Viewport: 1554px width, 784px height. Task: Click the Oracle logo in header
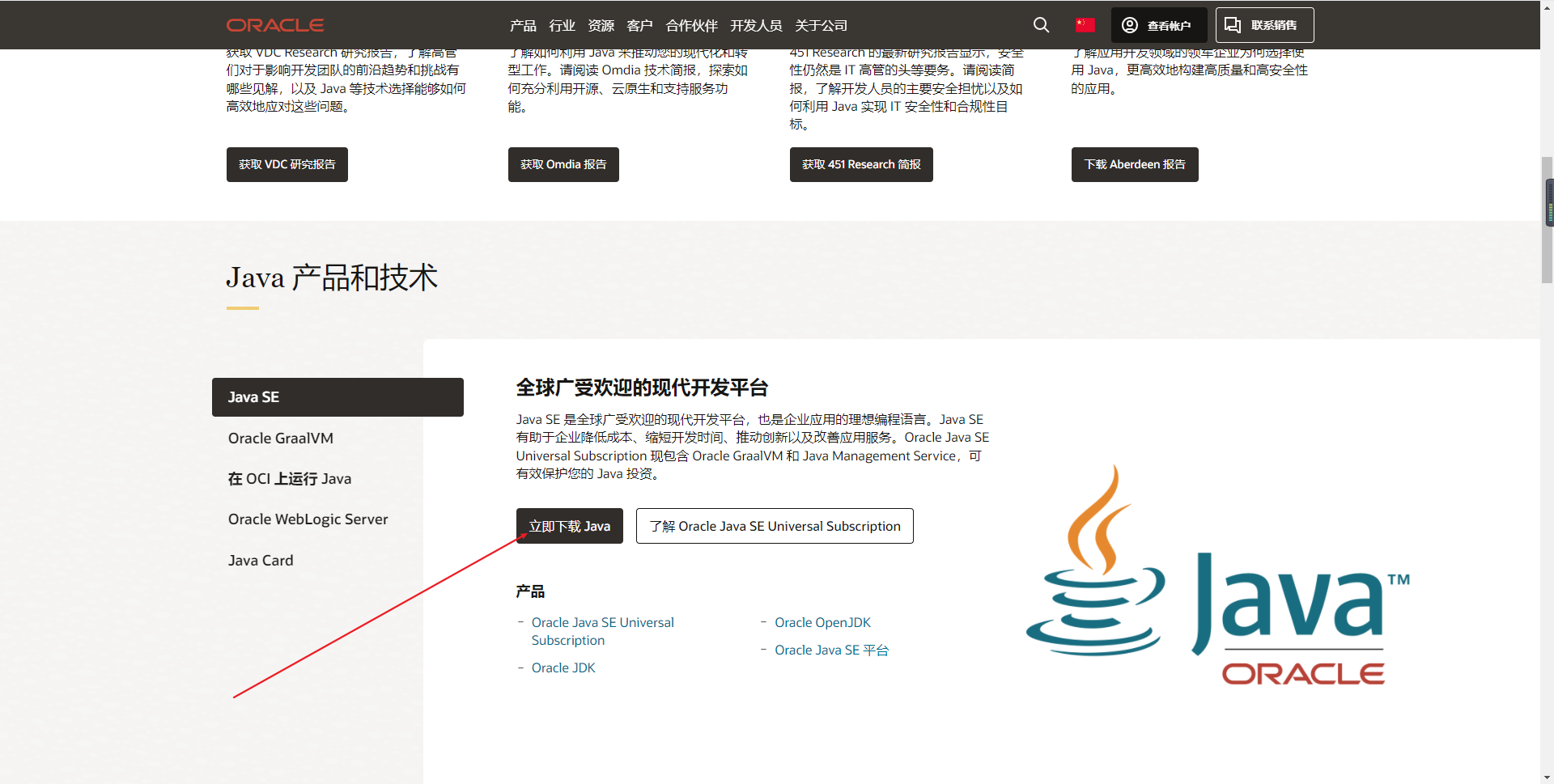point(275,25)
